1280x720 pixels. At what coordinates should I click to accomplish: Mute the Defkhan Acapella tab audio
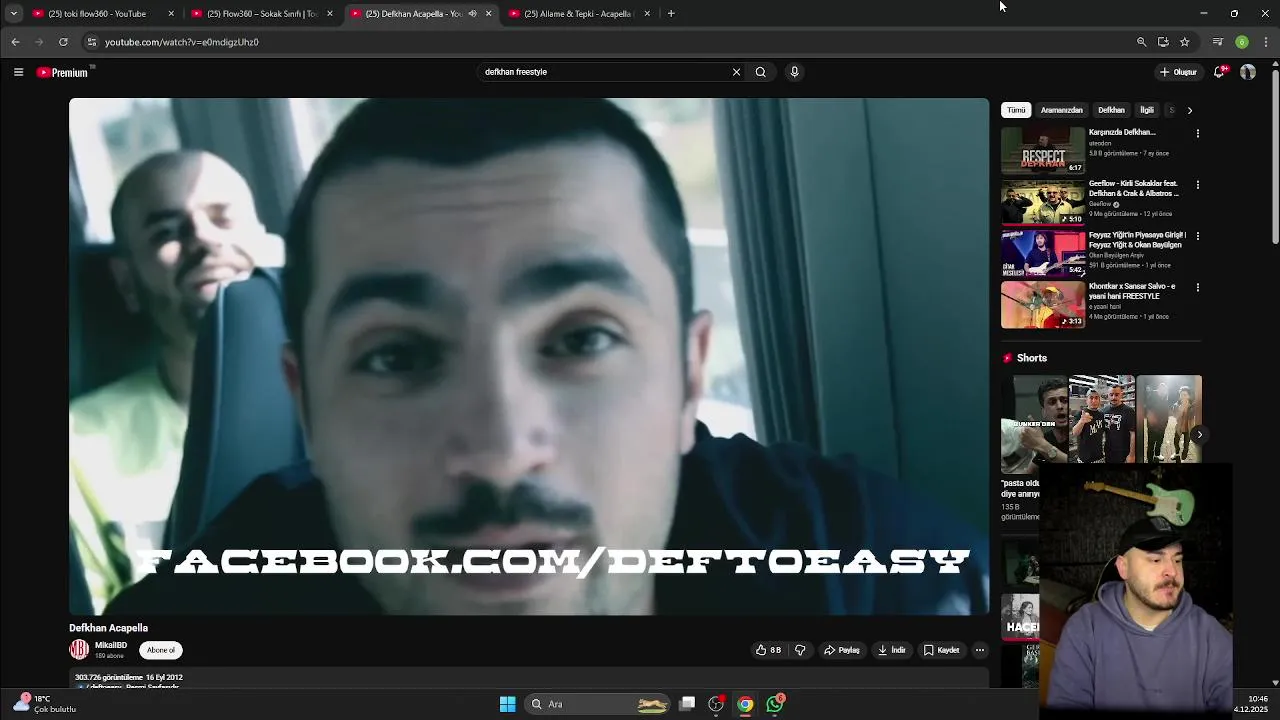[472, 14]
